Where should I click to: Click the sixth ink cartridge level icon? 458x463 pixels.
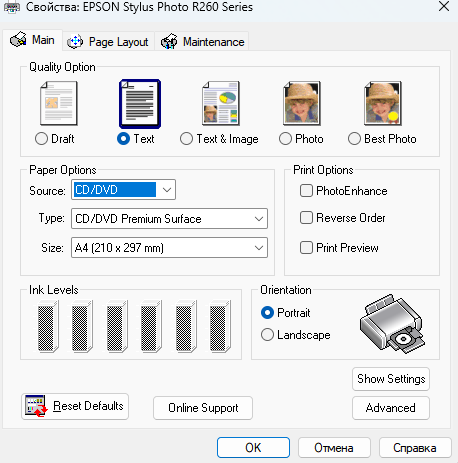(220, 326)
